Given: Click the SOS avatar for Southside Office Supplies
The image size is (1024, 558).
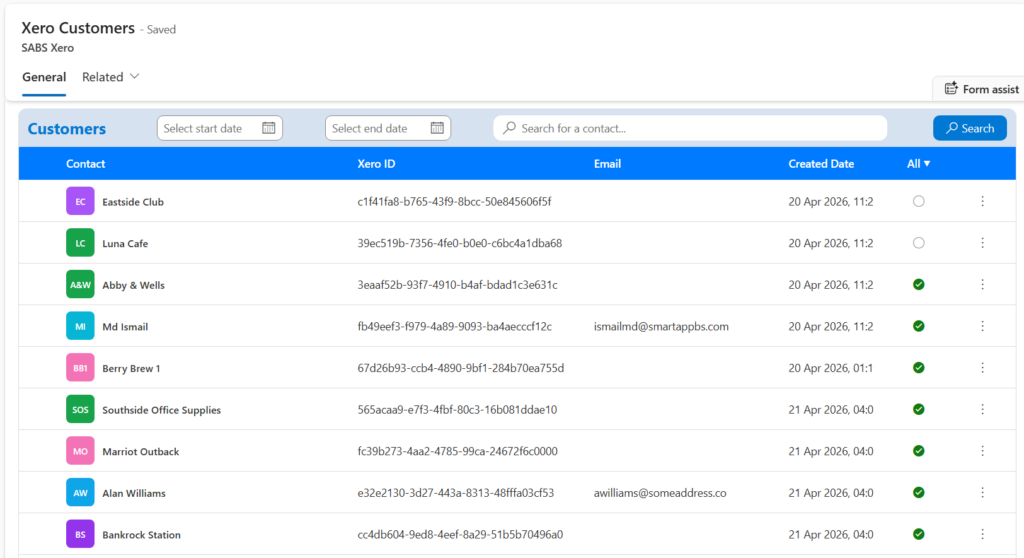Looking at the screenshot, I should (80, 410).
